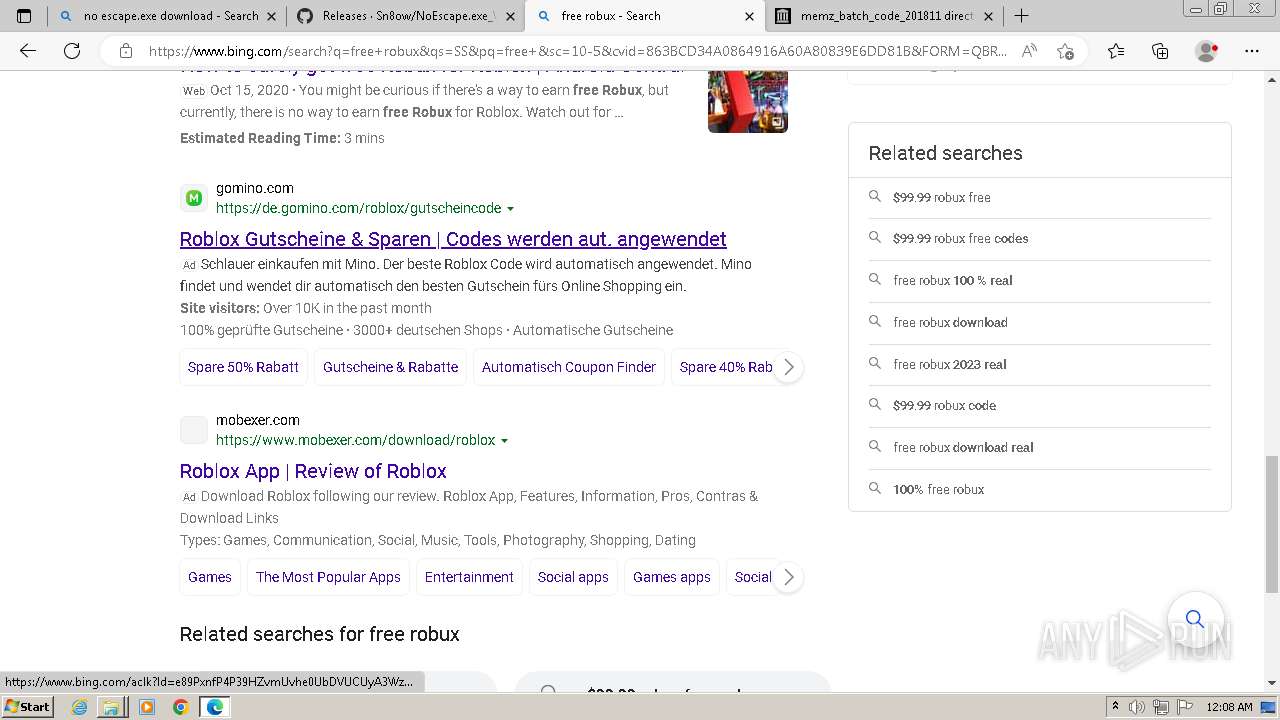Switch to no escape.exe download tab
1280x720 pixels.
click(166, 16)
